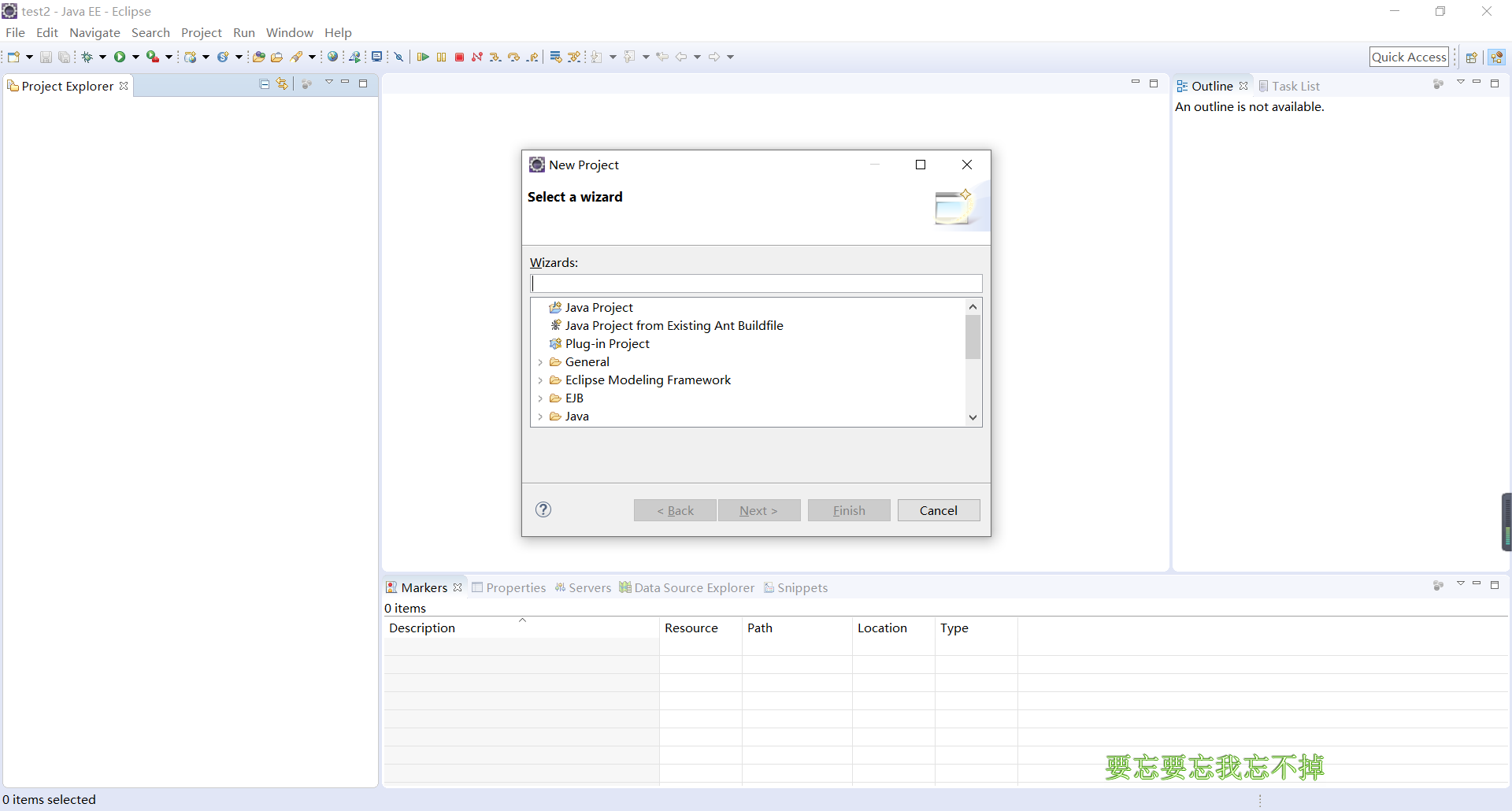Click the Open Task folder icon
Image resolution: width=1512 pixels, height=811 pixels.
276,57
